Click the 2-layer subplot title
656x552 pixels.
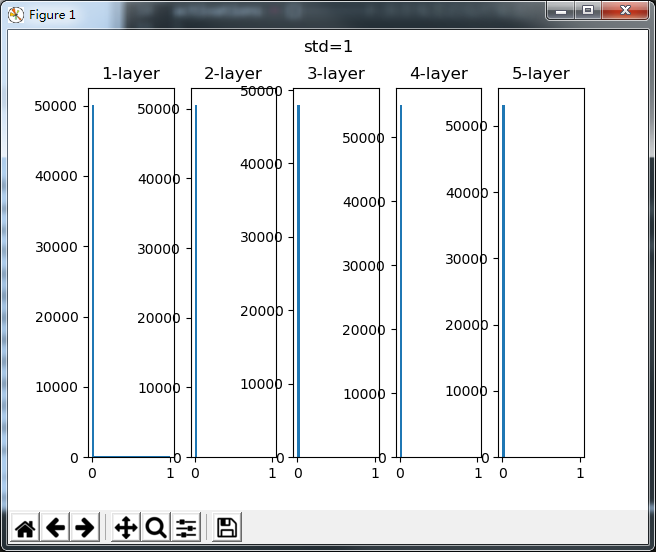(x=233, y=74)
